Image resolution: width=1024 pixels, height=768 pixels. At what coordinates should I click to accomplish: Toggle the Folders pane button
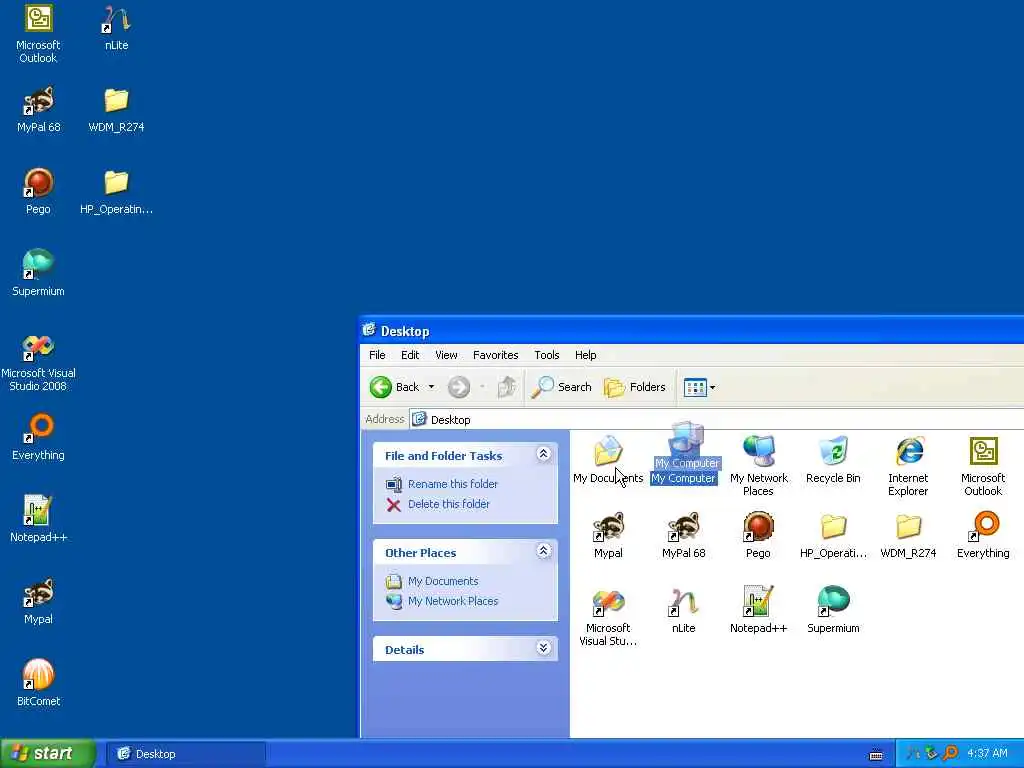click(x=635, y=387)
